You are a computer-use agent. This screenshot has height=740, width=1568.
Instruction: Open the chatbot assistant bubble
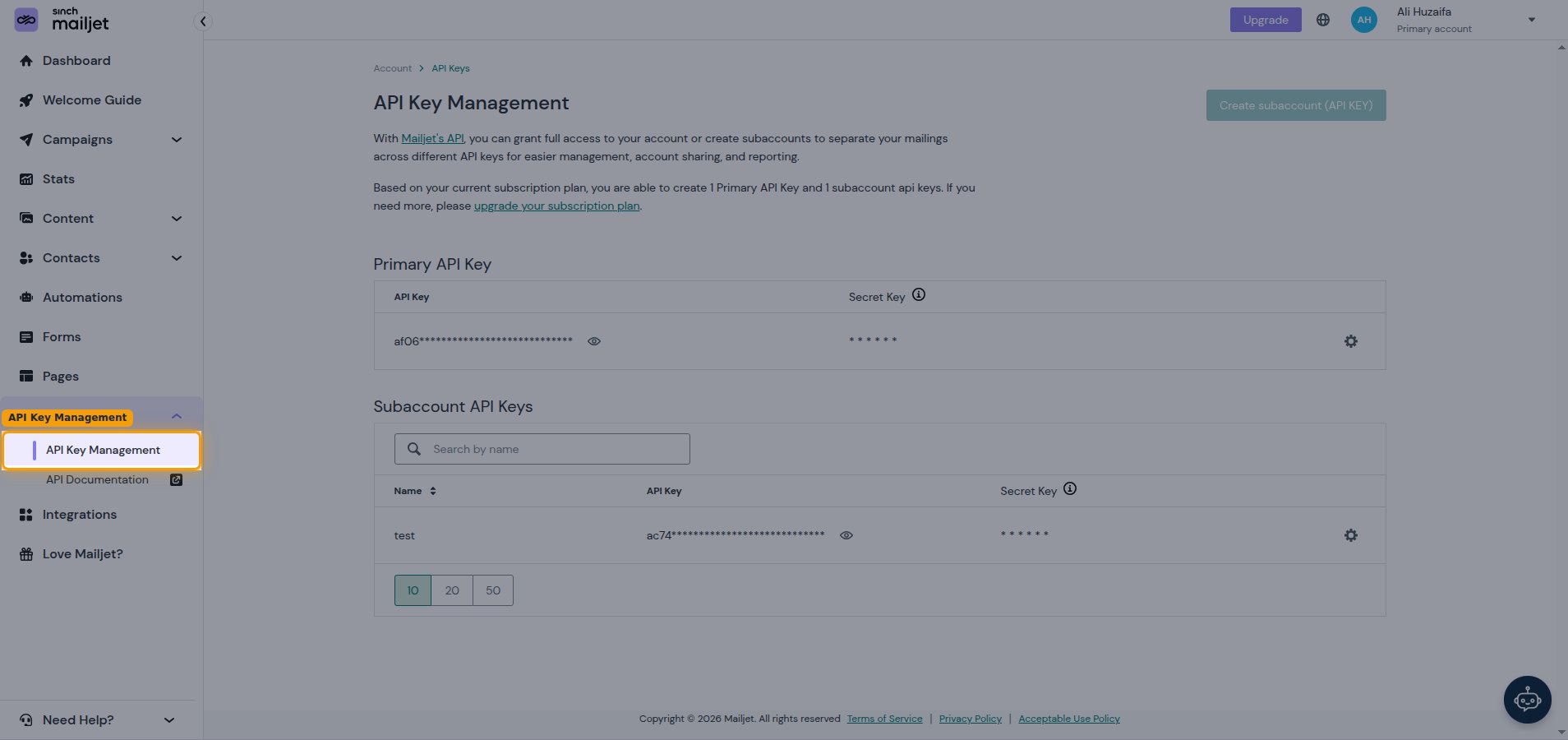click(x=1528, y=700)
